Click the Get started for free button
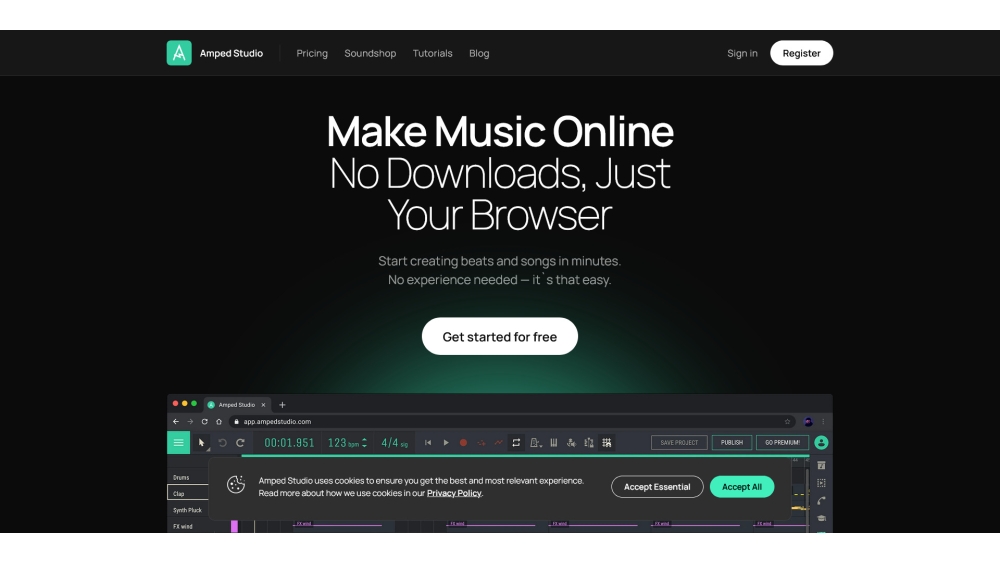 click(500, 337)
